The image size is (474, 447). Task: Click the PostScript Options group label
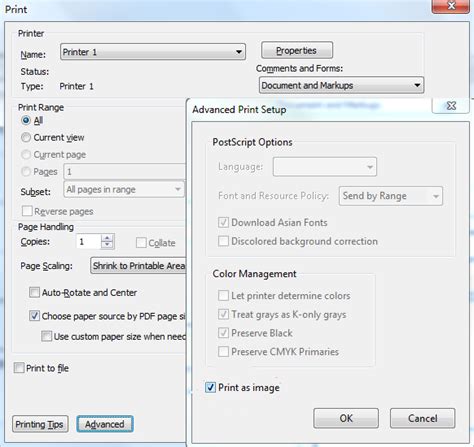tap(253, 142)
